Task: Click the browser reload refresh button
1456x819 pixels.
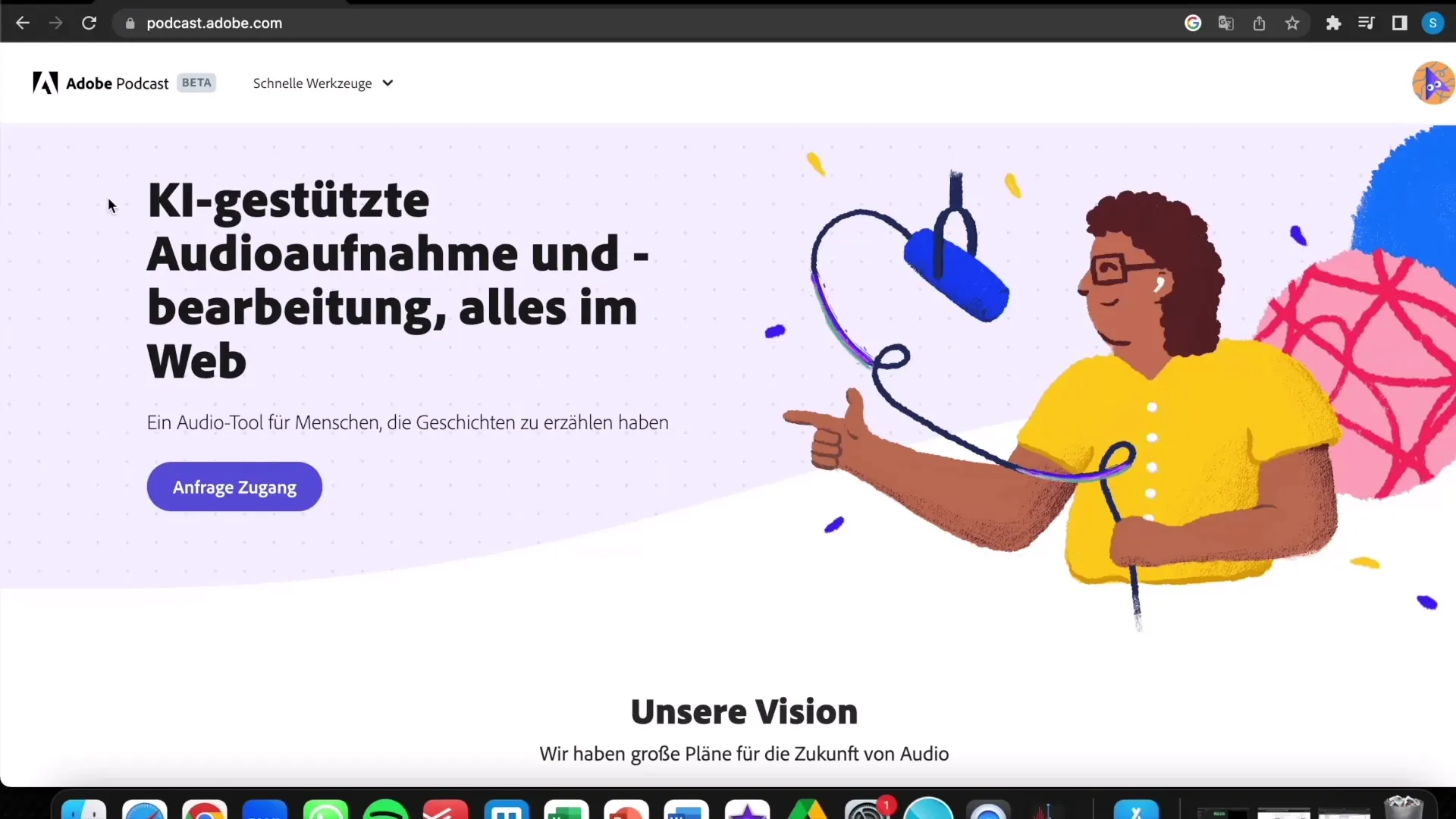Action: [89, 23]
